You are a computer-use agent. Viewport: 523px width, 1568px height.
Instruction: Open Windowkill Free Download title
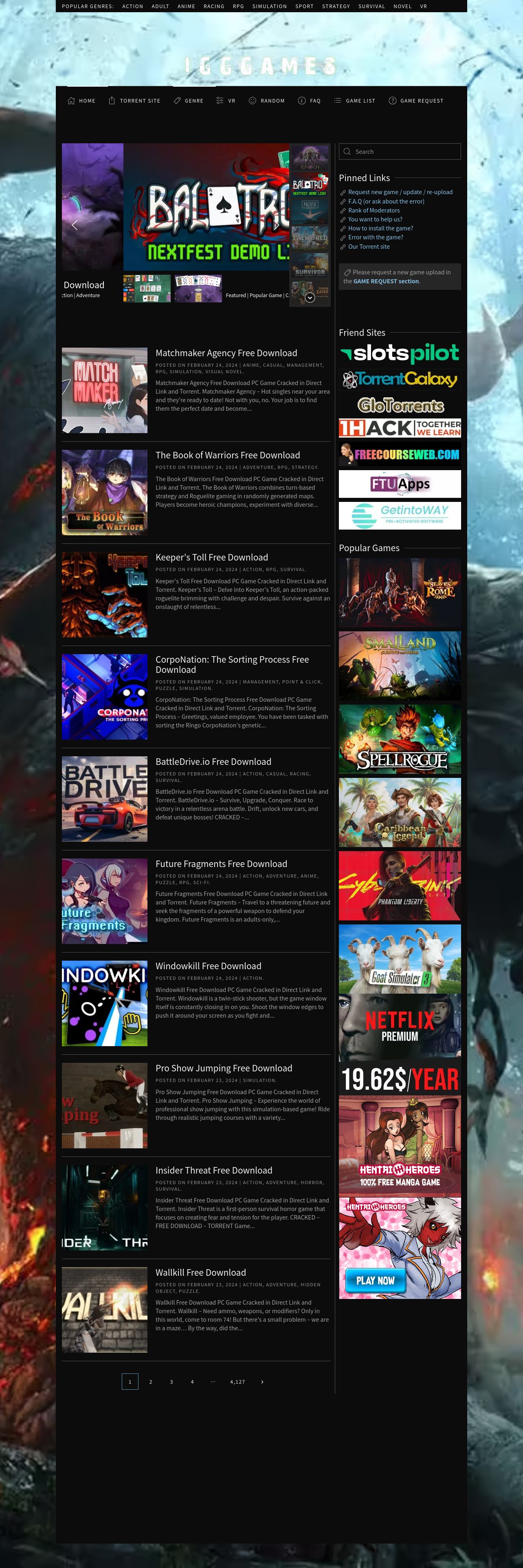point(208,967)
